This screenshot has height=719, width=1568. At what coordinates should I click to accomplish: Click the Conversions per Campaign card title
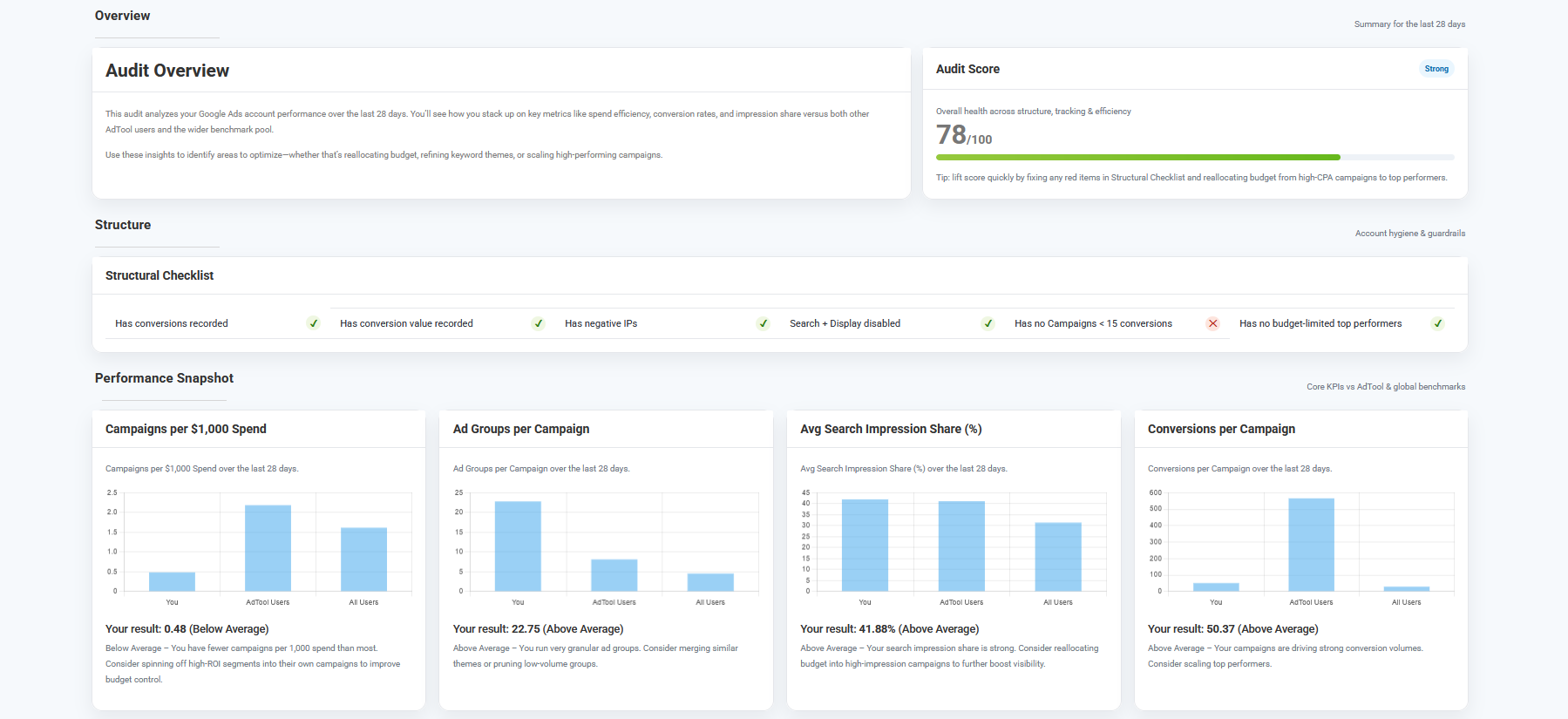(1221, 429)
